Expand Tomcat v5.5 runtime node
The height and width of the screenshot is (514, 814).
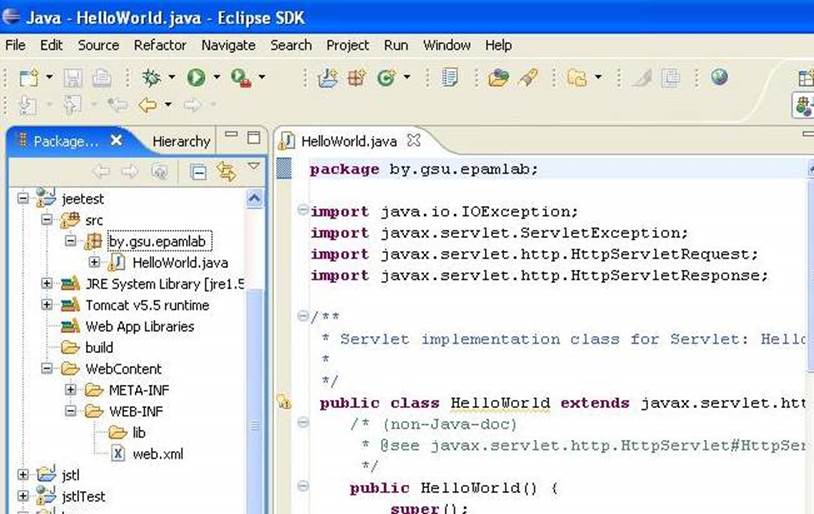point(47,305)
